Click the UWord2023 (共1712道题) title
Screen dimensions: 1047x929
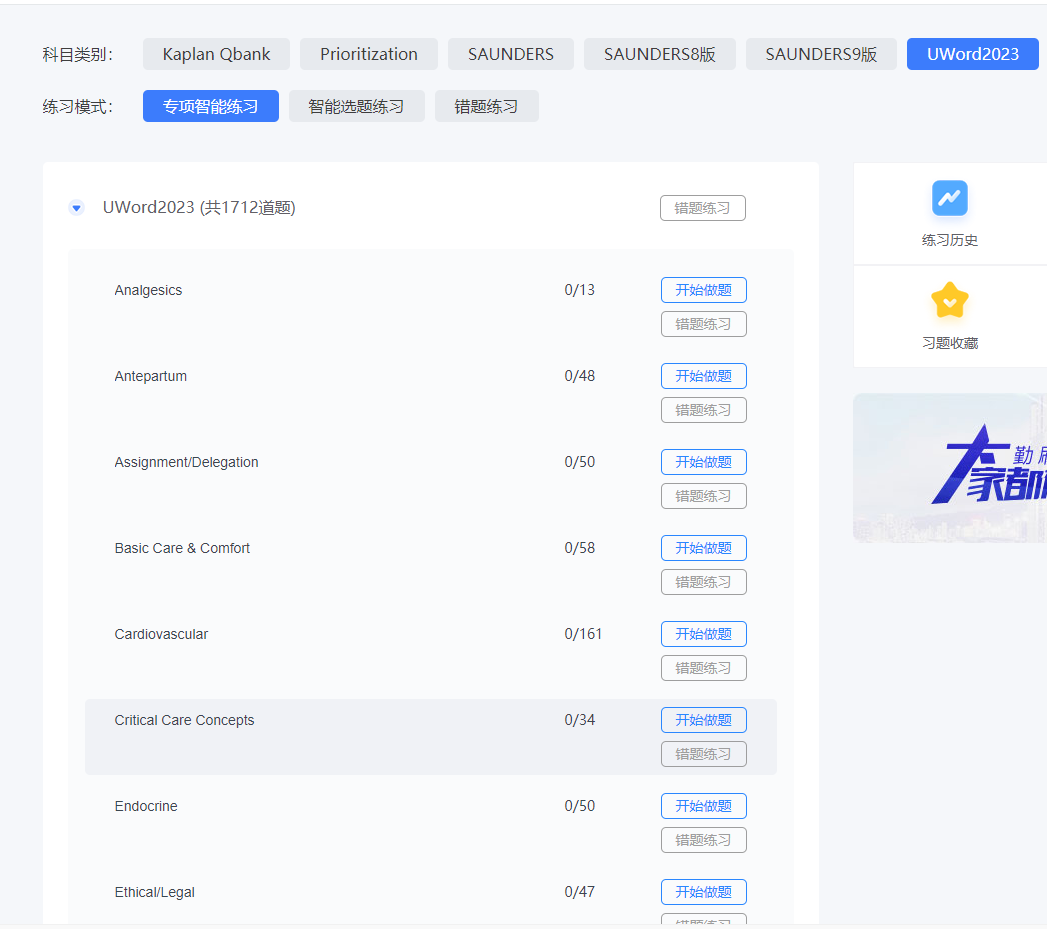[199, 208]
